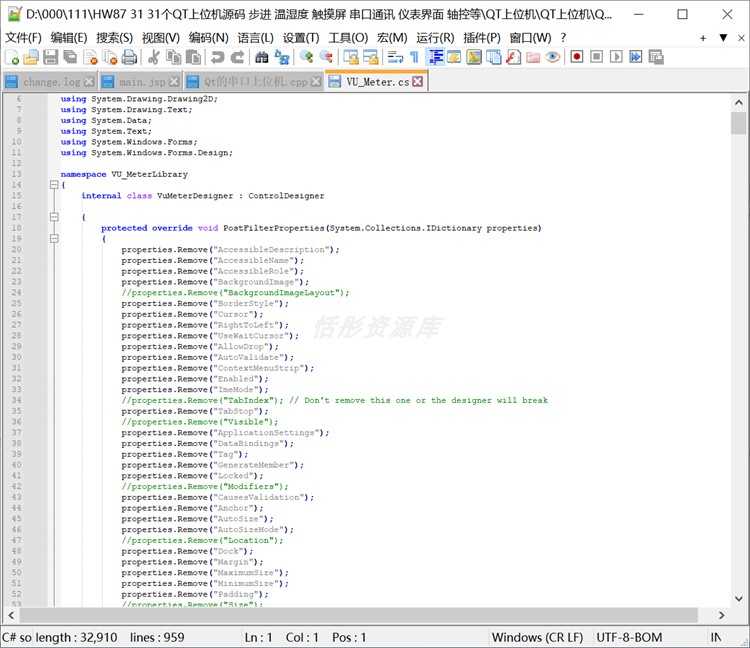Redo the last undone edit
The width and height of the screenshot is (750, 648).
(238, 57)
